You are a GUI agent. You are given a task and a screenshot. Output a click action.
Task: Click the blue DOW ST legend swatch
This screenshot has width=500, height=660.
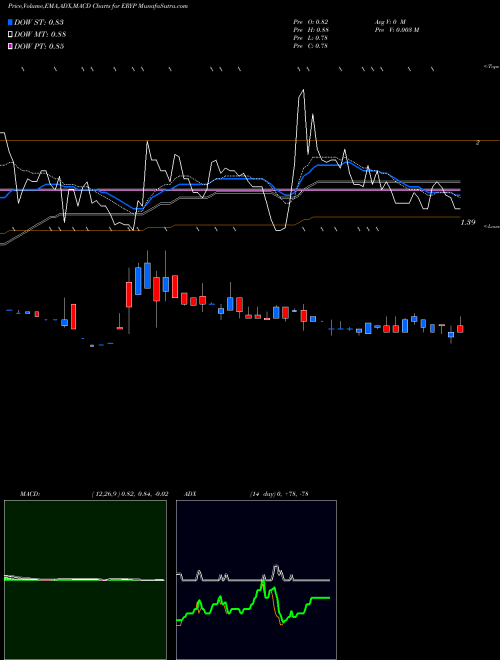10,22
